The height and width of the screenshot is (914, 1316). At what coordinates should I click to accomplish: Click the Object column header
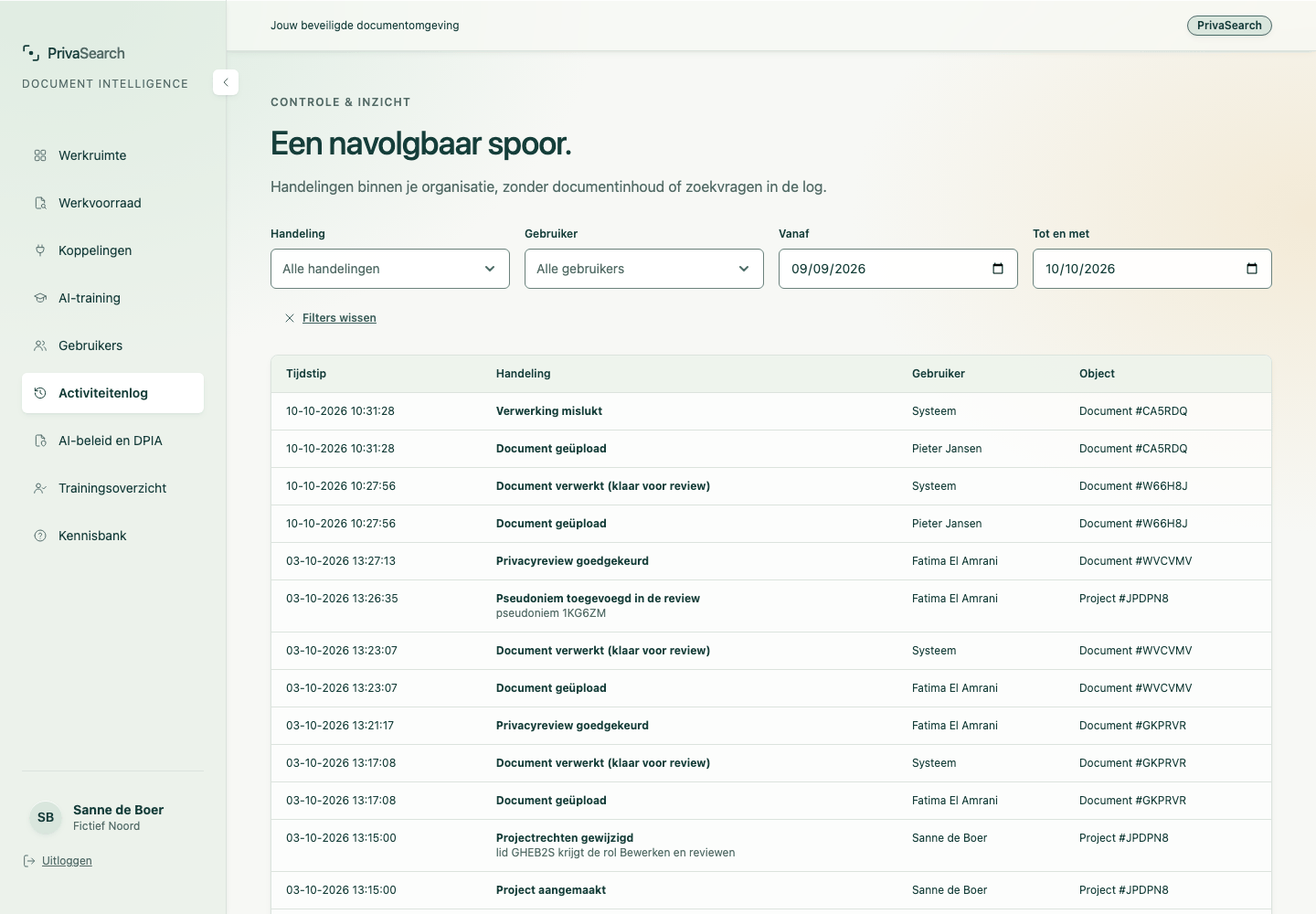point(1097,374)
